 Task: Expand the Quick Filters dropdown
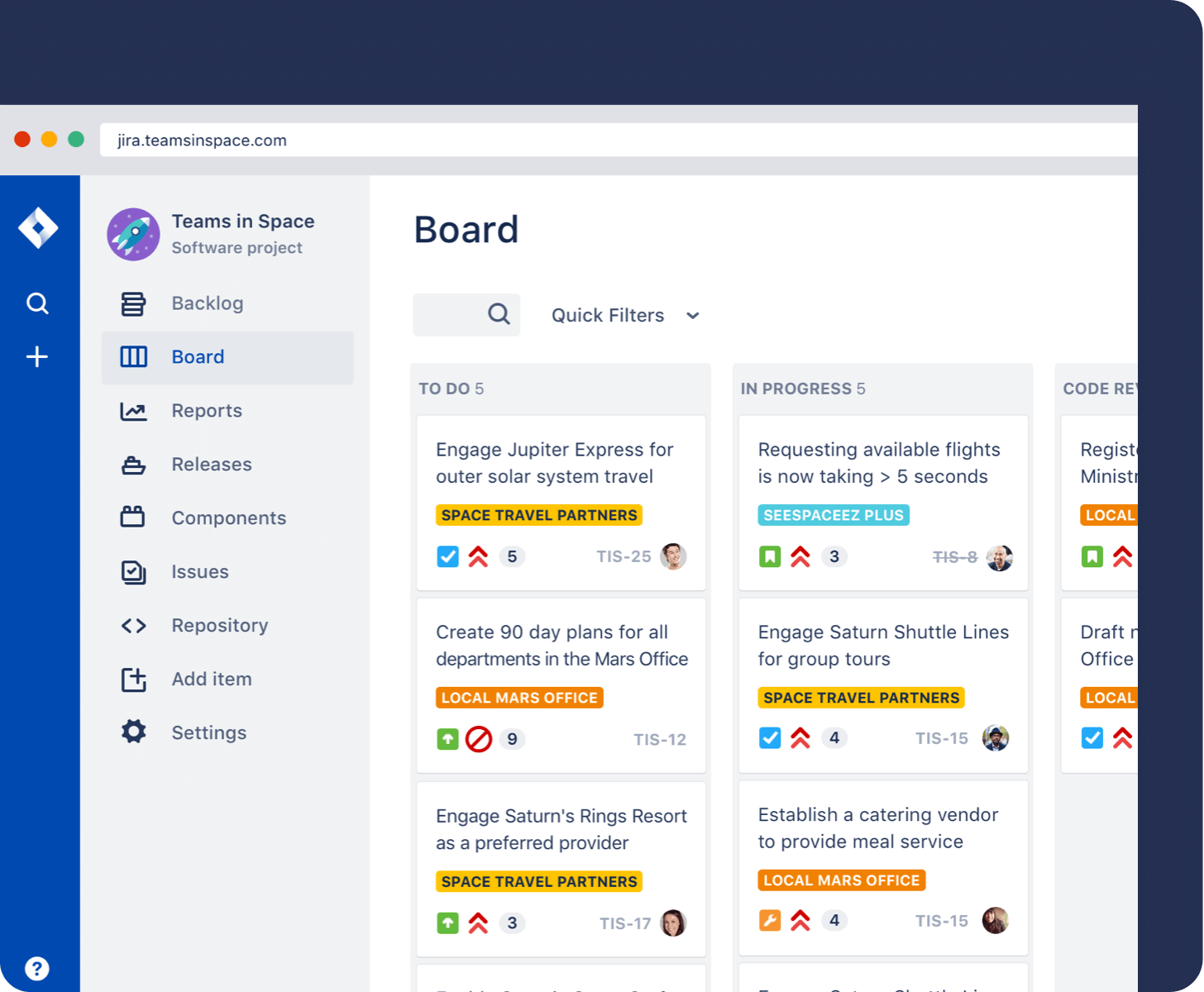pyautogui.click(x=625, y=315)
